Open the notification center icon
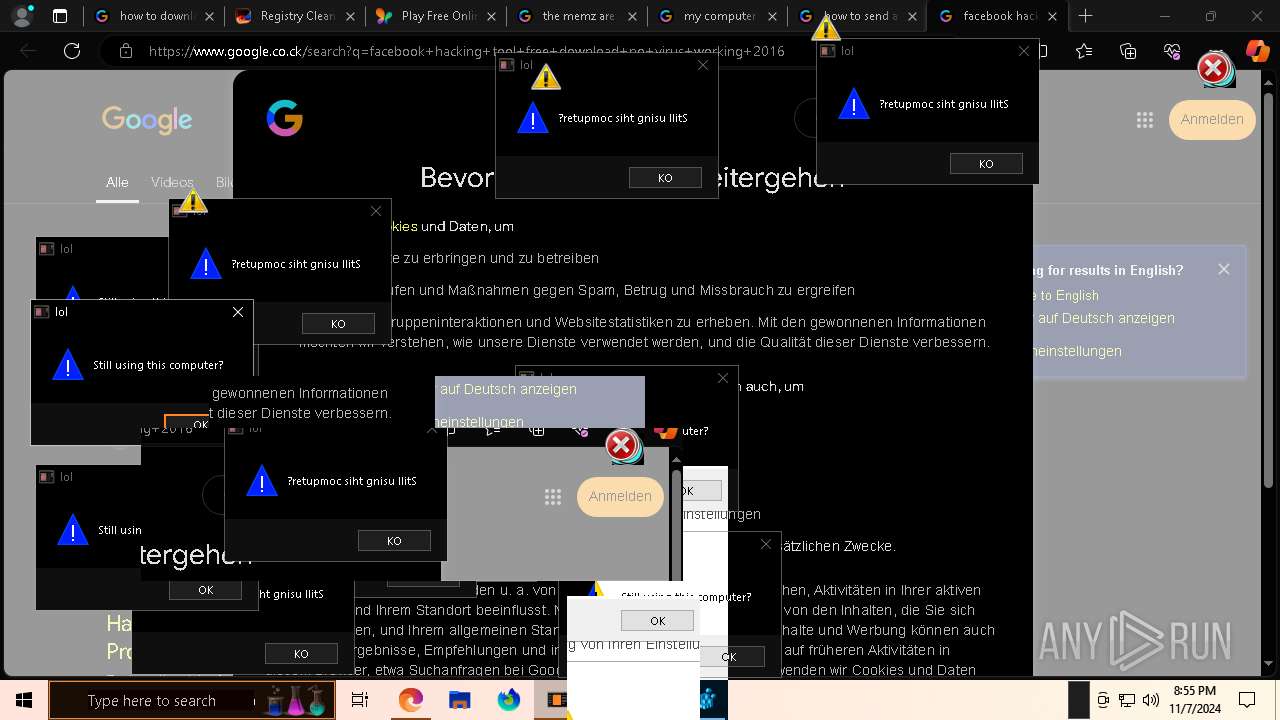The height and width of the screenshot is (720, 1280). (1247, 700)
